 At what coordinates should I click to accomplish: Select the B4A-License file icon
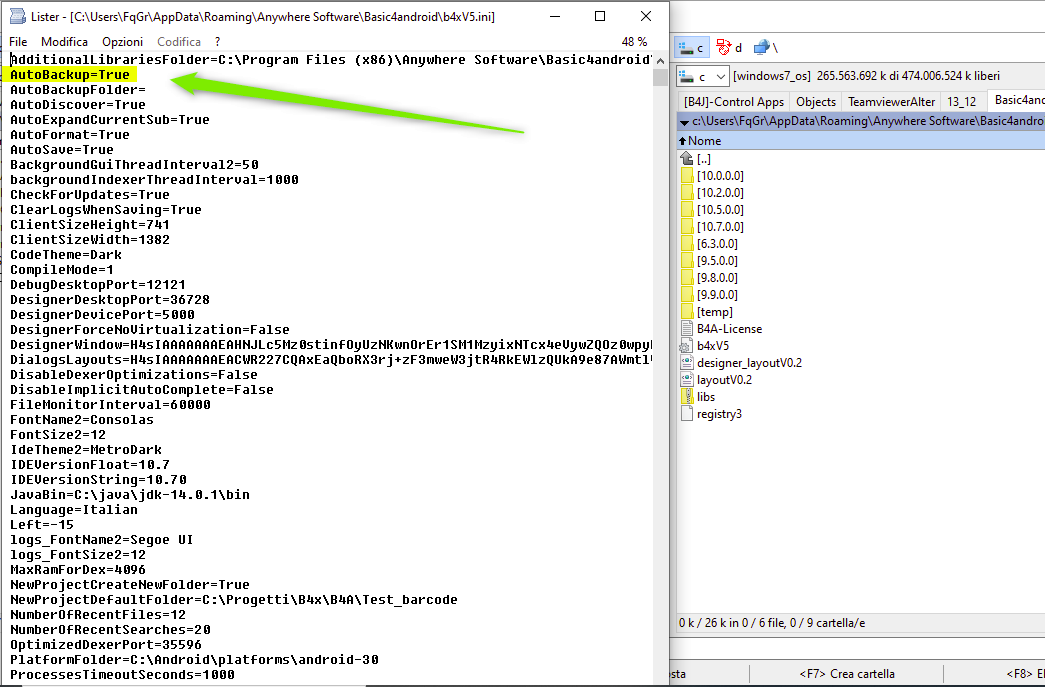point(687,329)
